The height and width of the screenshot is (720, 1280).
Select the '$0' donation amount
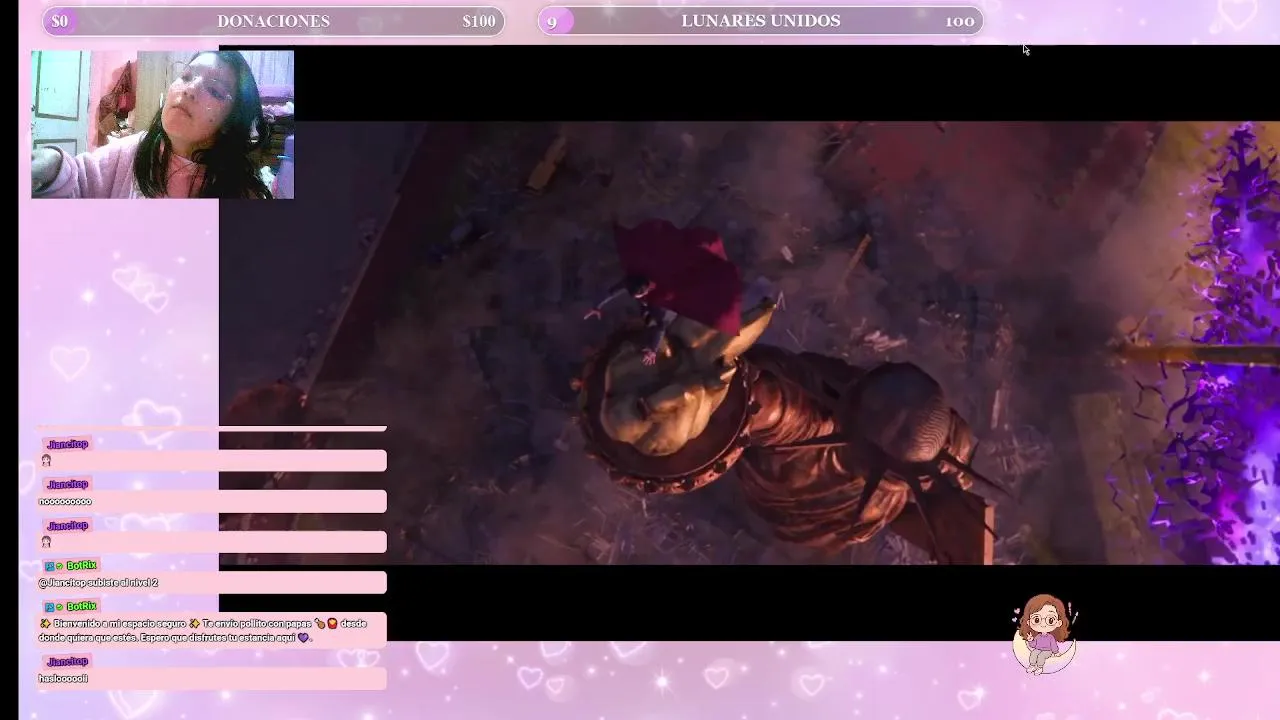coord(60,21)
